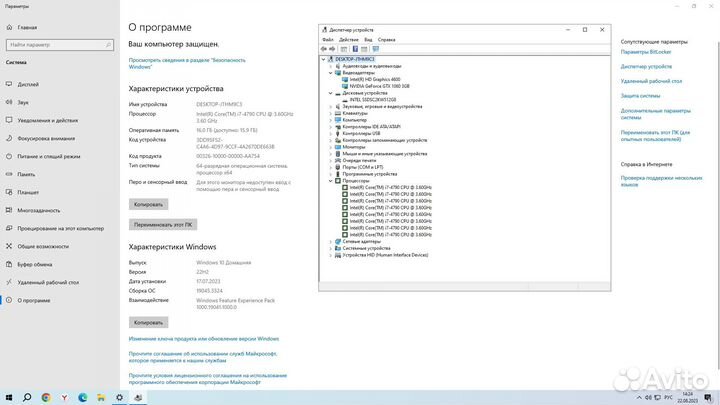The width and height of the screenshot is (720, 405).
Task: Collapse Видеоадаптеры chevron
Action: point(331,73)
